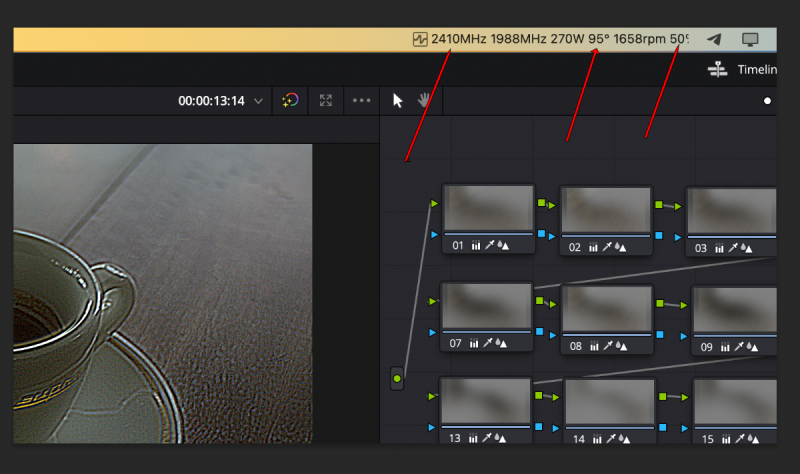The width and height of the screenshot is (800, 474).
Task: Select node 09 thumbnail
Action: 735,310
